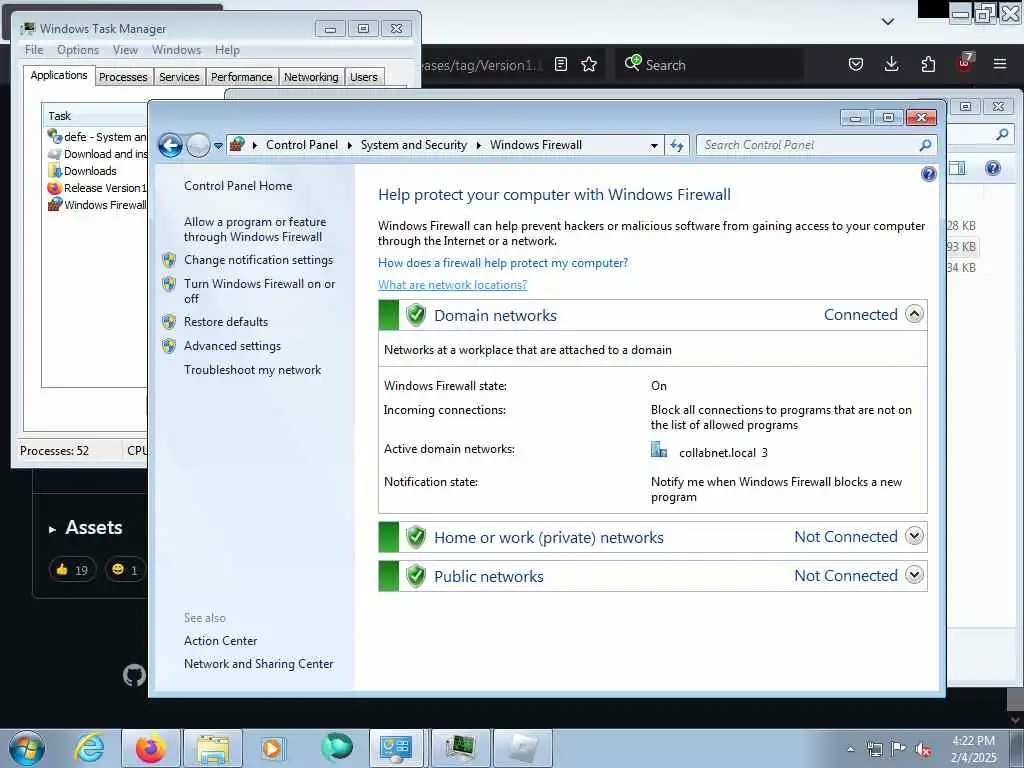Open Internet Explorer from taskbar
Image resolution: width=1024 pixels, height=768 pixels.
coord(89,748)
